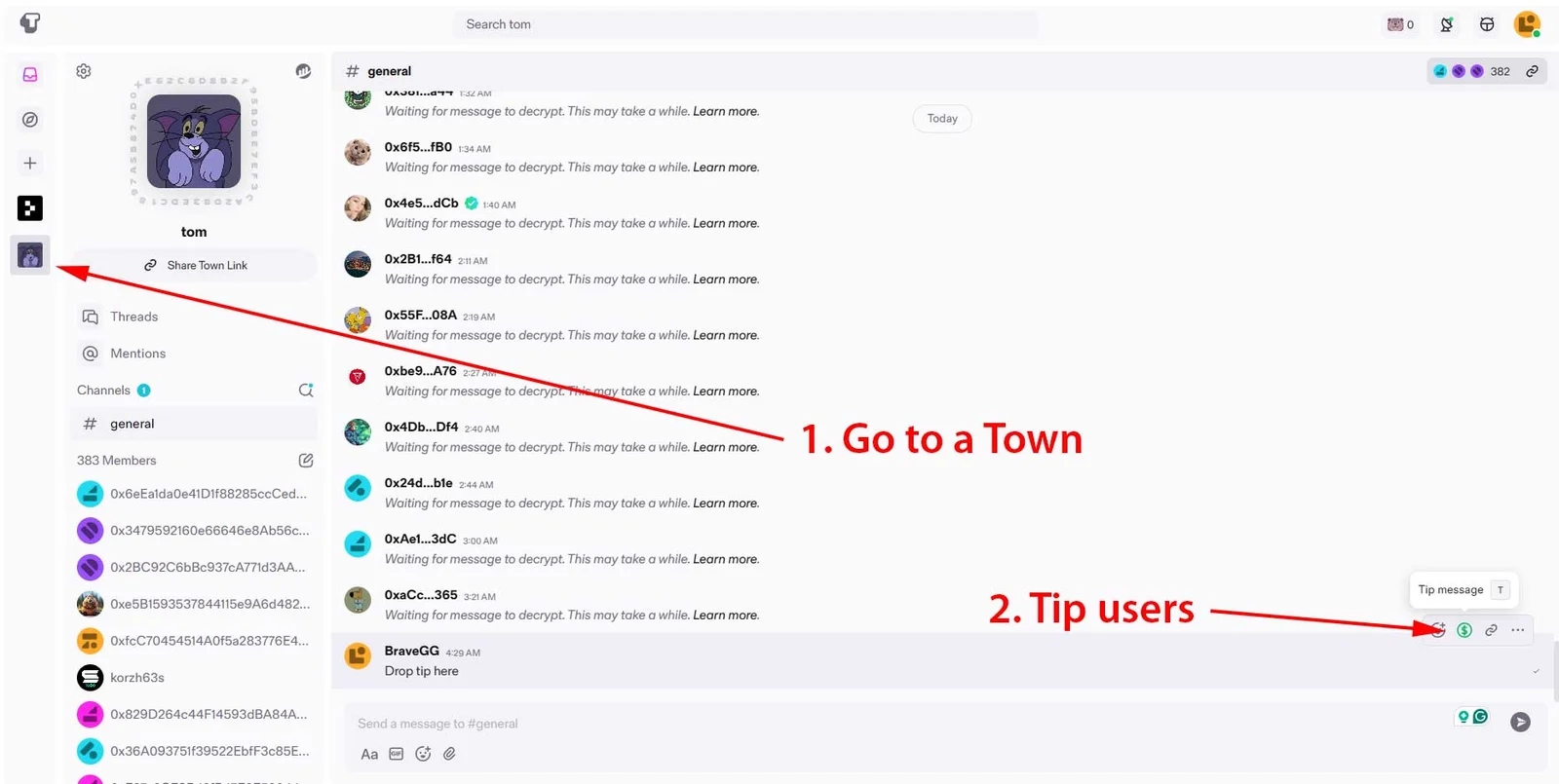Click Learn more in 0xaCc...365's message
The image size is (1559, 784).
point(726,616)
